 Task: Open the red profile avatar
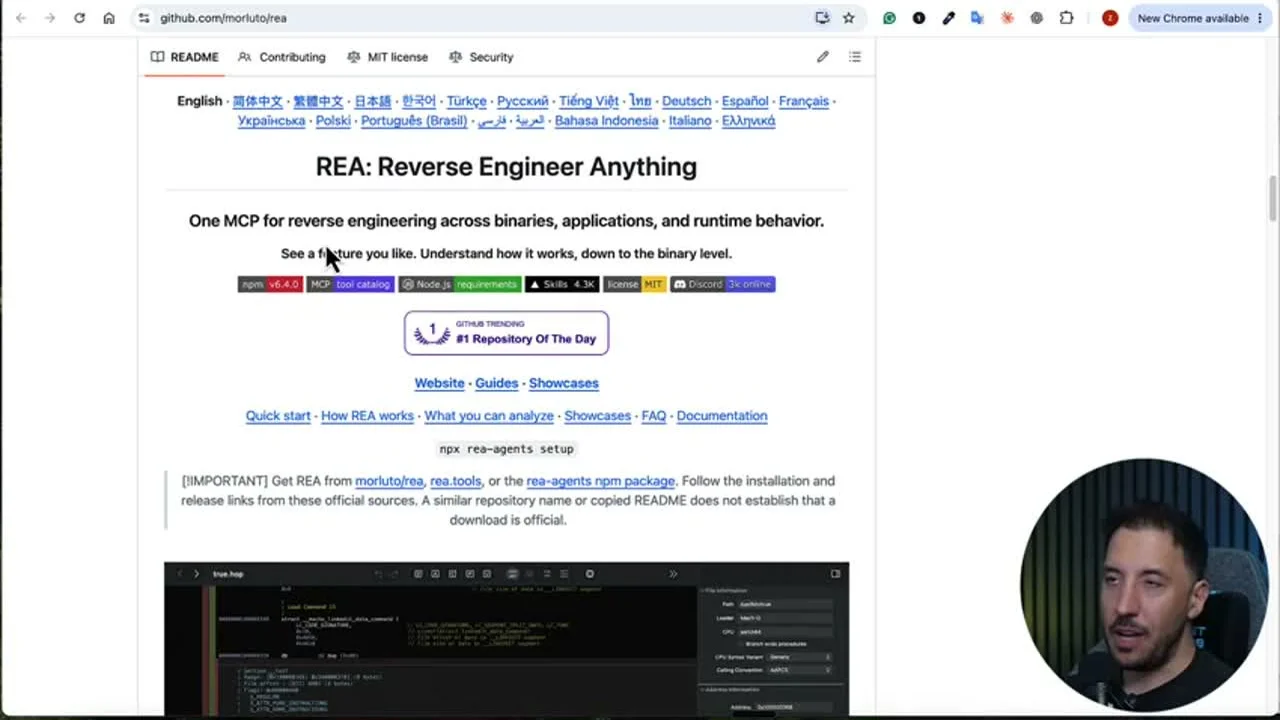point(1110,18)
